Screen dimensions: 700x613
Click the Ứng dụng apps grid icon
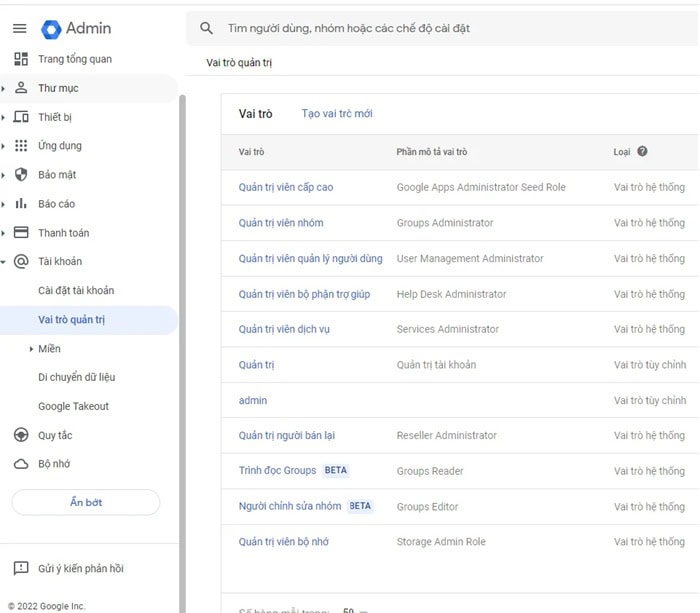(x=21, y=146)
